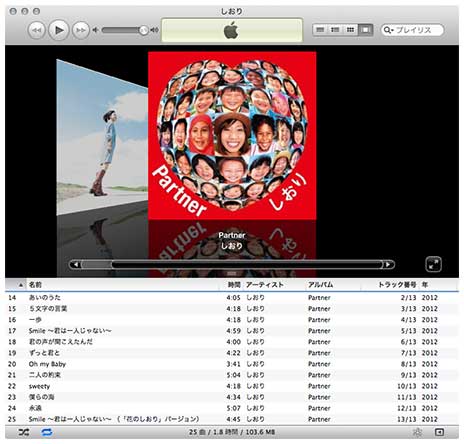The width and height of the screenshot is (464, 444).
Task: Switch to album list view icon
Action: click(x=335, y=30)
